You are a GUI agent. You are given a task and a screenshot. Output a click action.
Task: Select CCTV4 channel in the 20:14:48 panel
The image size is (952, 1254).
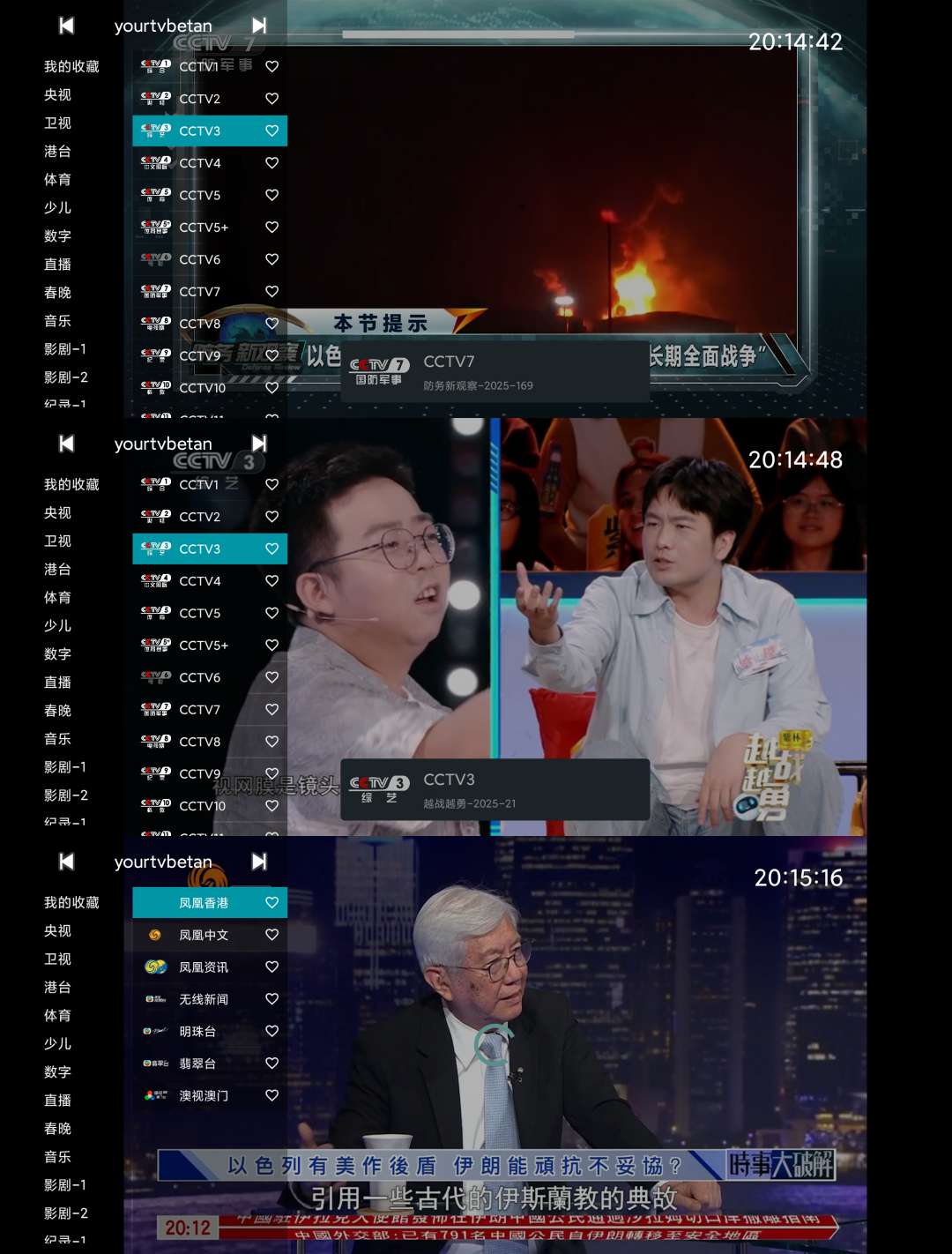coord(210,581)
